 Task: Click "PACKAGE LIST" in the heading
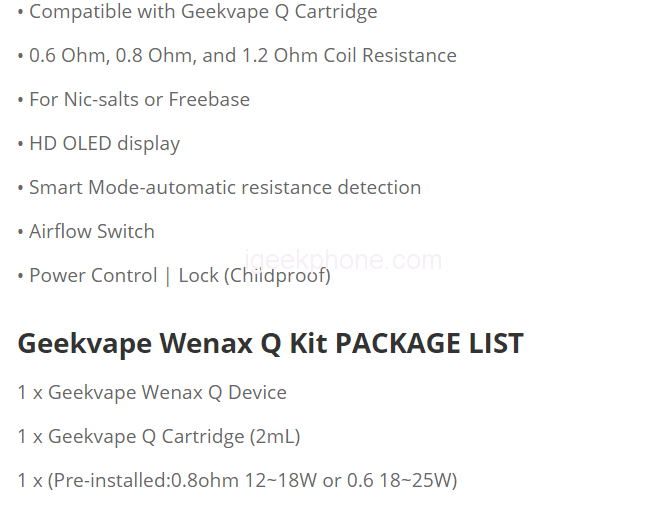(x=429, y=344)
